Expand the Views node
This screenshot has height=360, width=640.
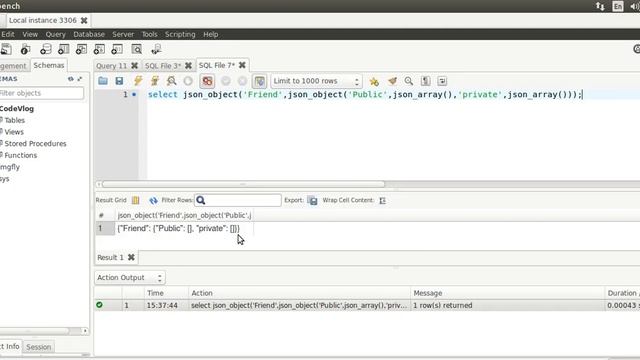[x=14, y=132]
